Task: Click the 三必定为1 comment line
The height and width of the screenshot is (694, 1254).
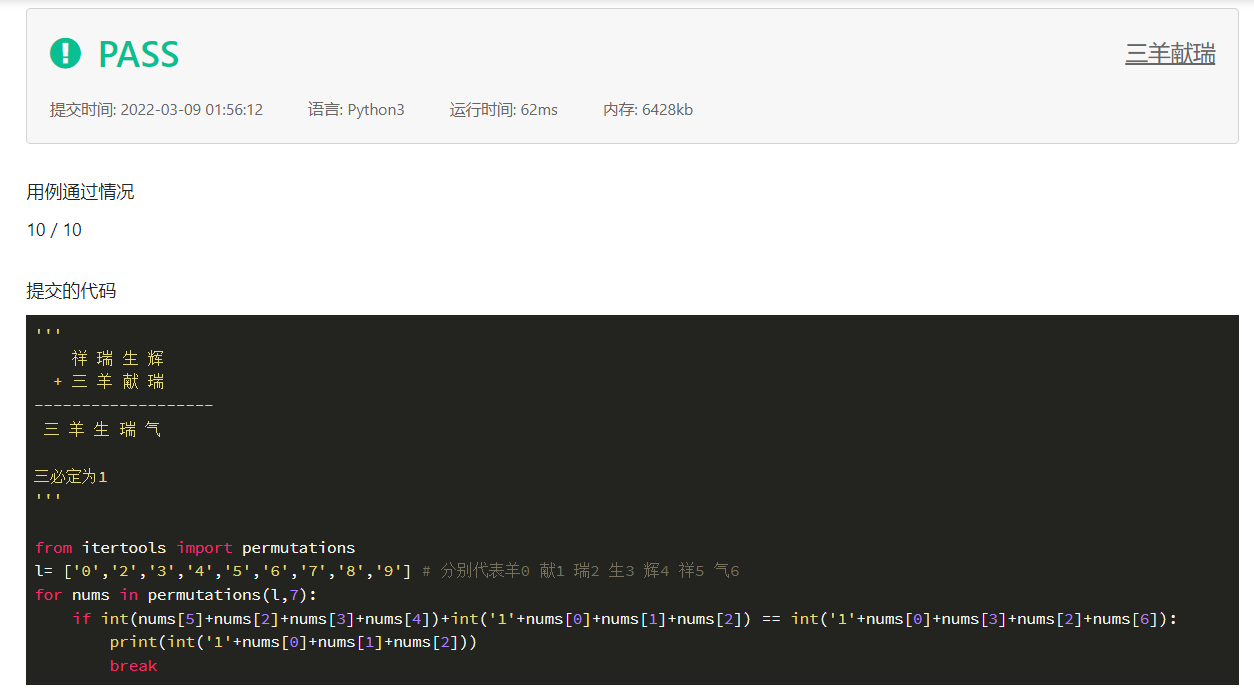Action: [x=70, y=476]
